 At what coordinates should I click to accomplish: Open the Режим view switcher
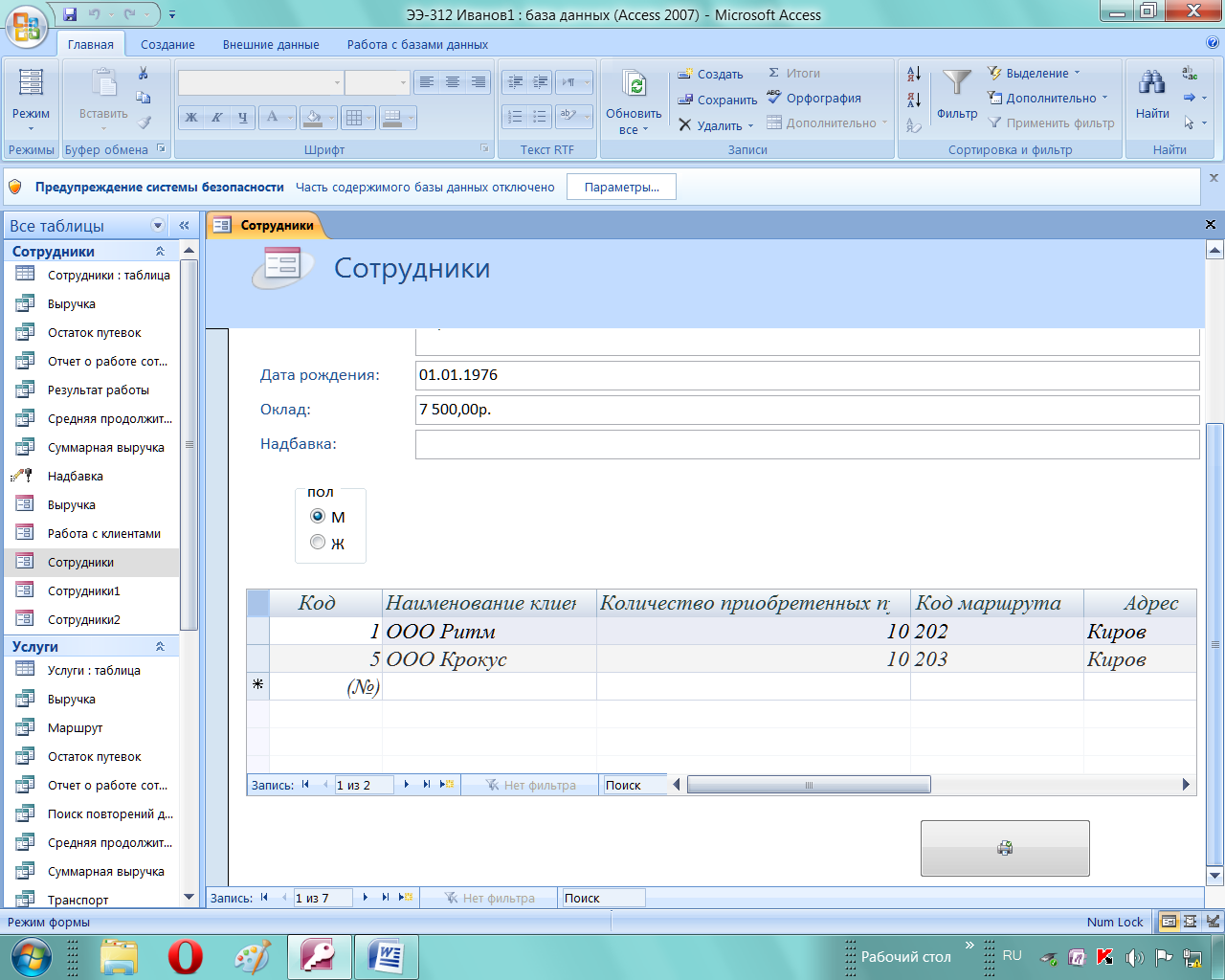coord(31,100)
